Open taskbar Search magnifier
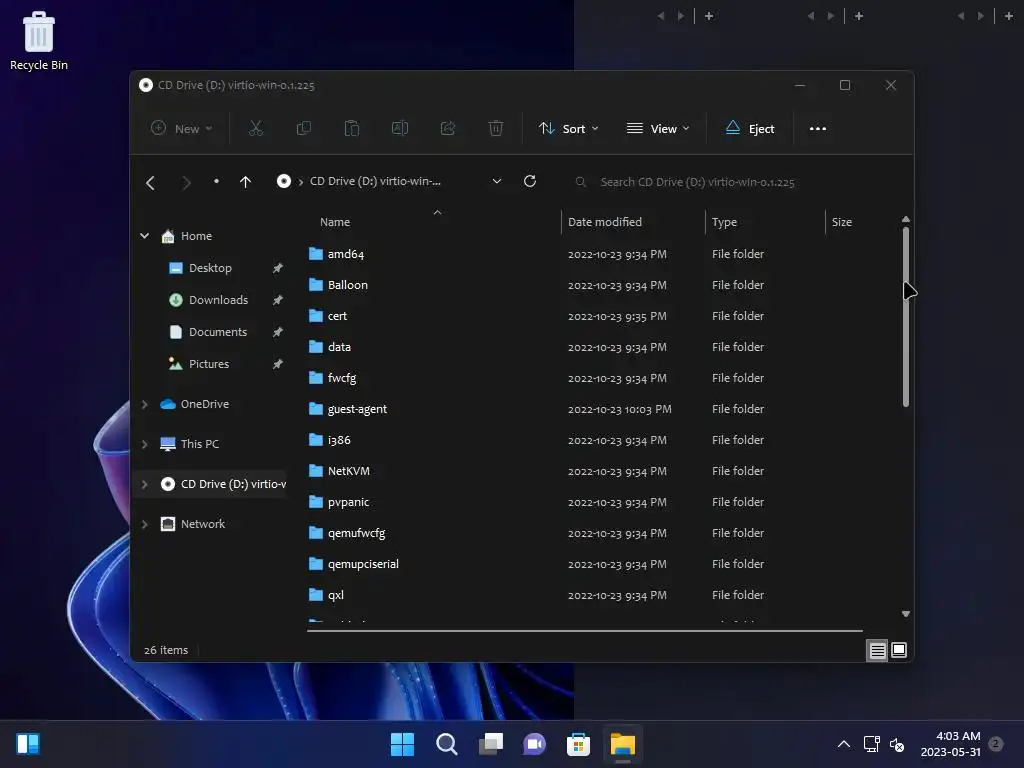1024x768 pixels. pos(447,744)
